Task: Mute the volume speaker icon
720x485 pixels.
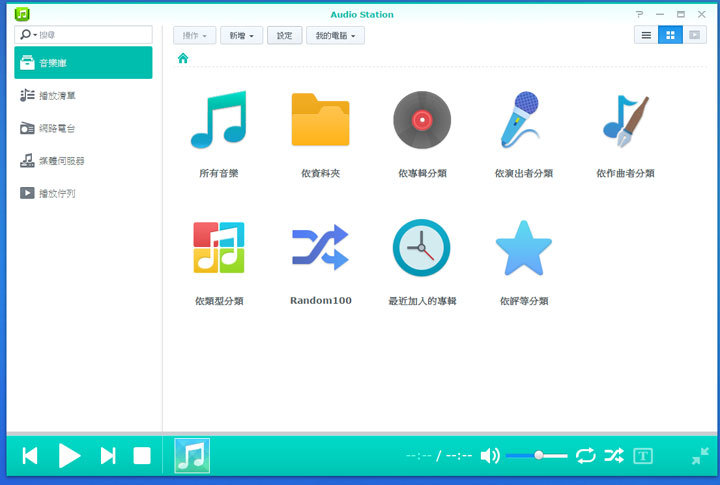Action: click(x=489, y=456)
